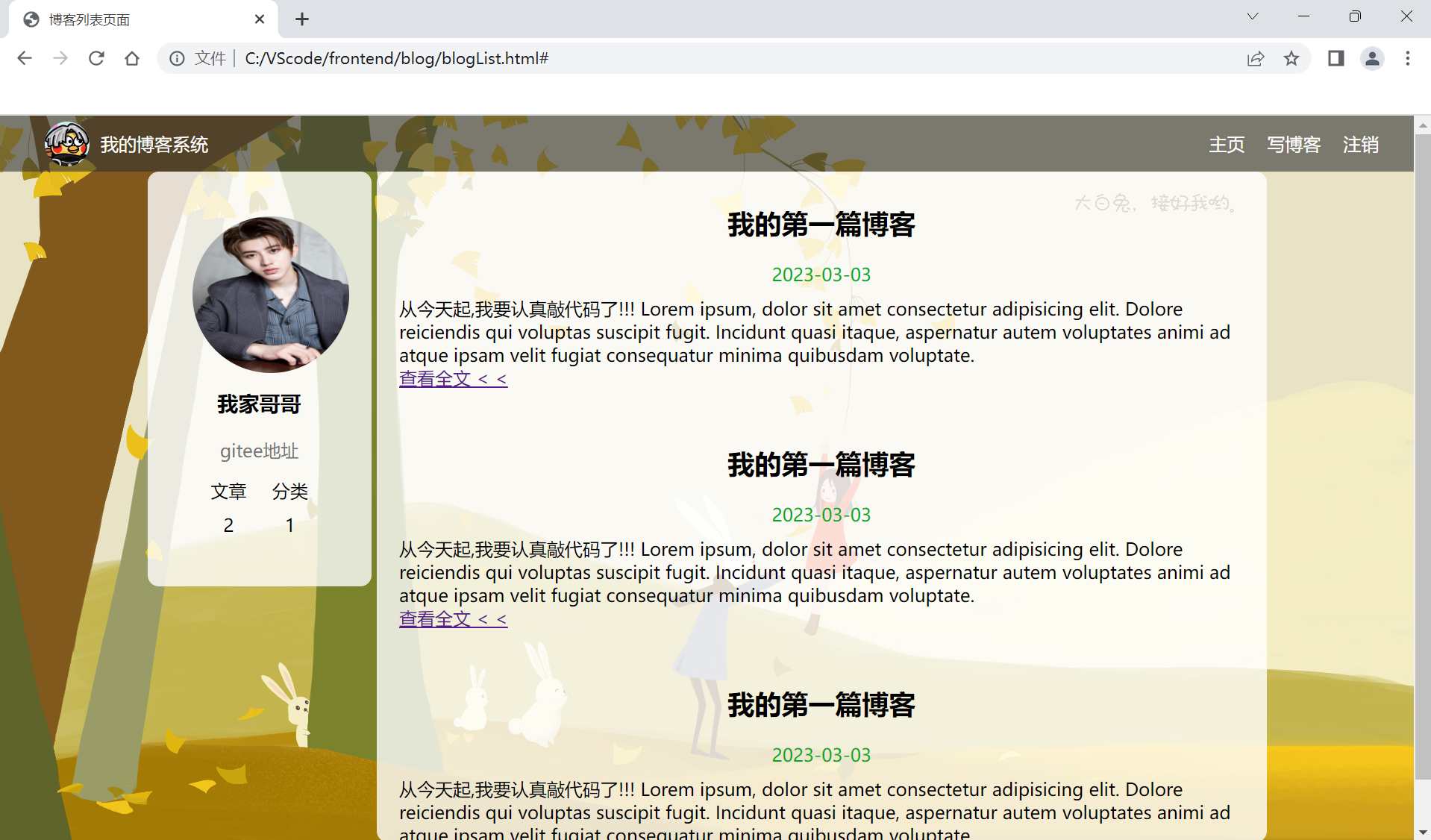Minimize the browser window
Screen dimensions: 1431x840
[1304, 16]
